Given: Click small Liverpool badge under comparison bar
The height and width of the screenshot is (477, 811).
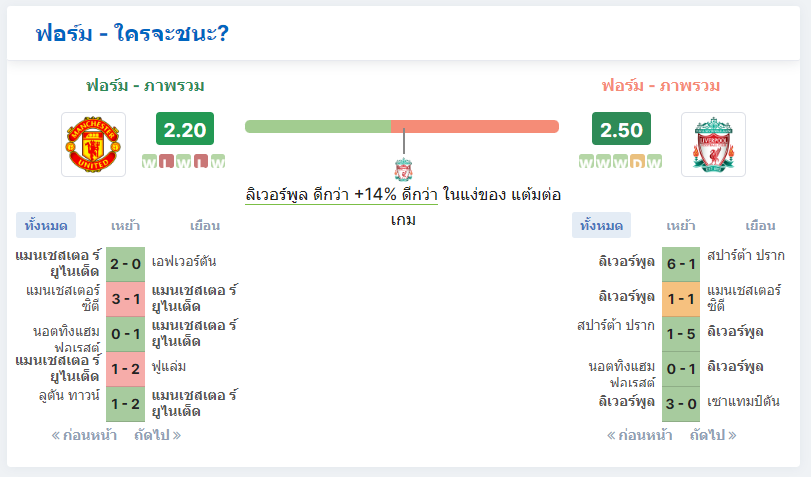Looking at the screenshot, I should click(x=403, y=170).
